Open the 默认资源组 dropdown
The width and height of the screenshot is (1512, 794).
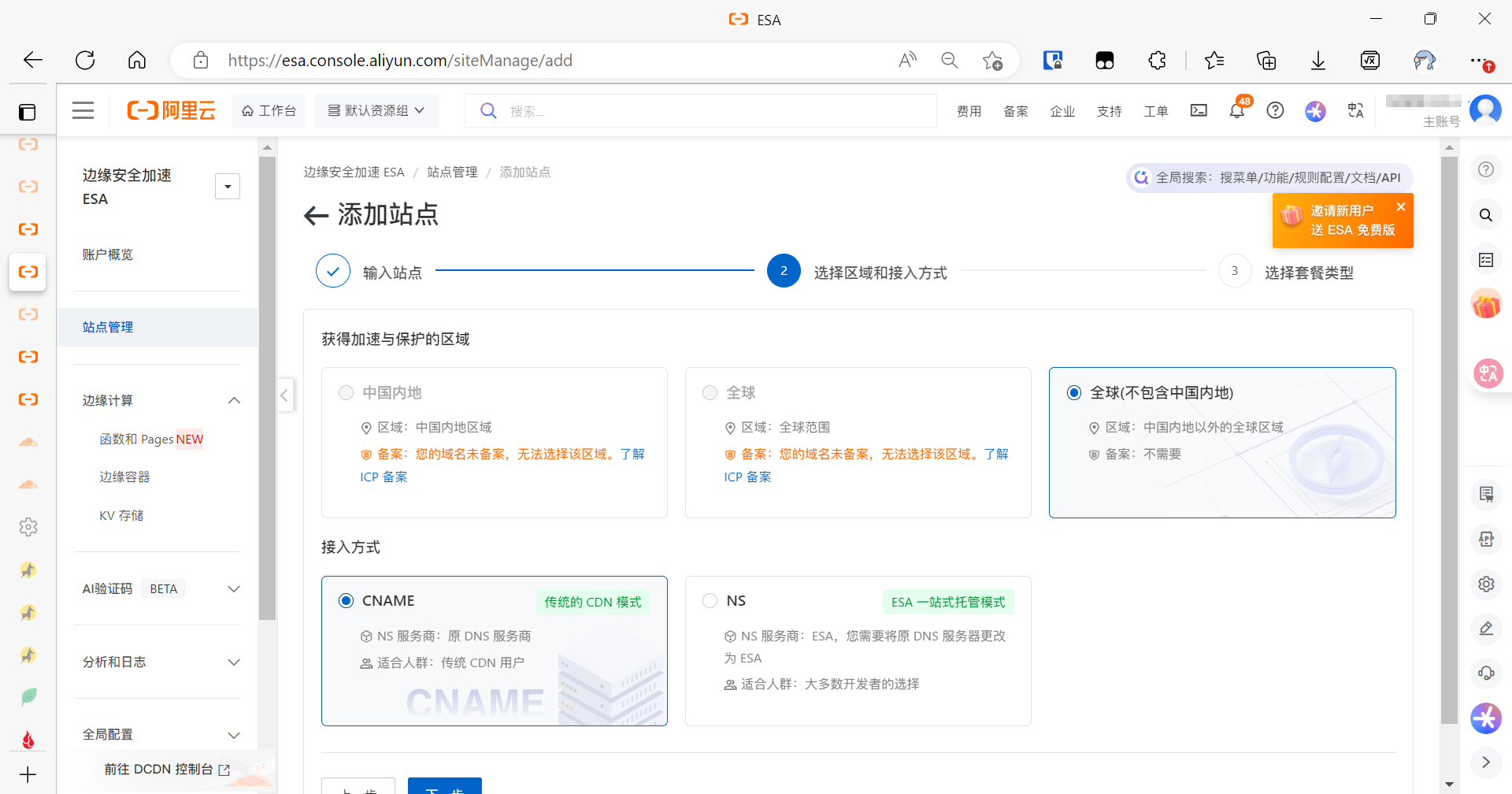pyautogui.click(x=376, y=111)
